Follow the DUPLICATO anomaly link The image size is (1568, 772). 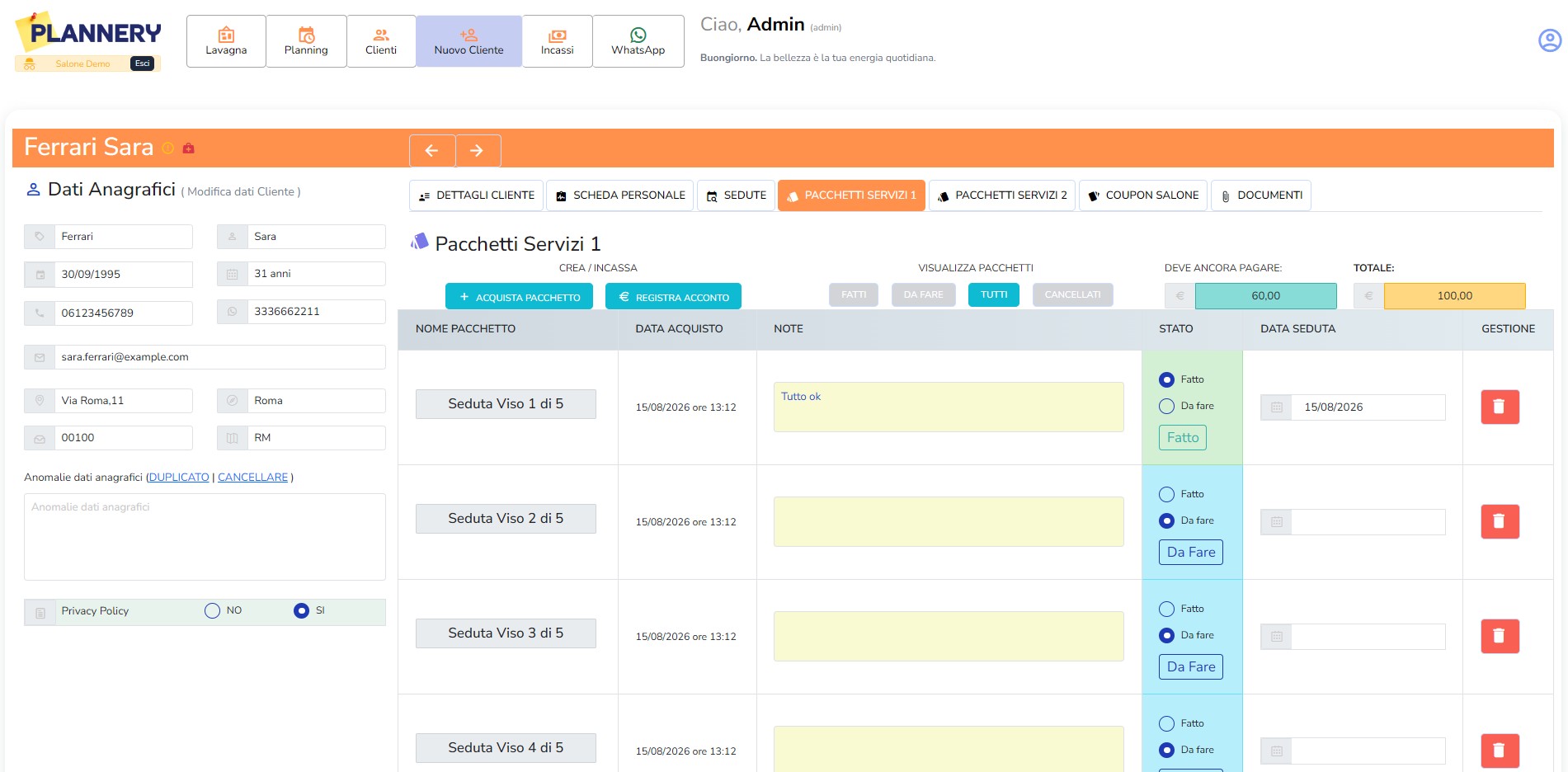click(179, 477)
